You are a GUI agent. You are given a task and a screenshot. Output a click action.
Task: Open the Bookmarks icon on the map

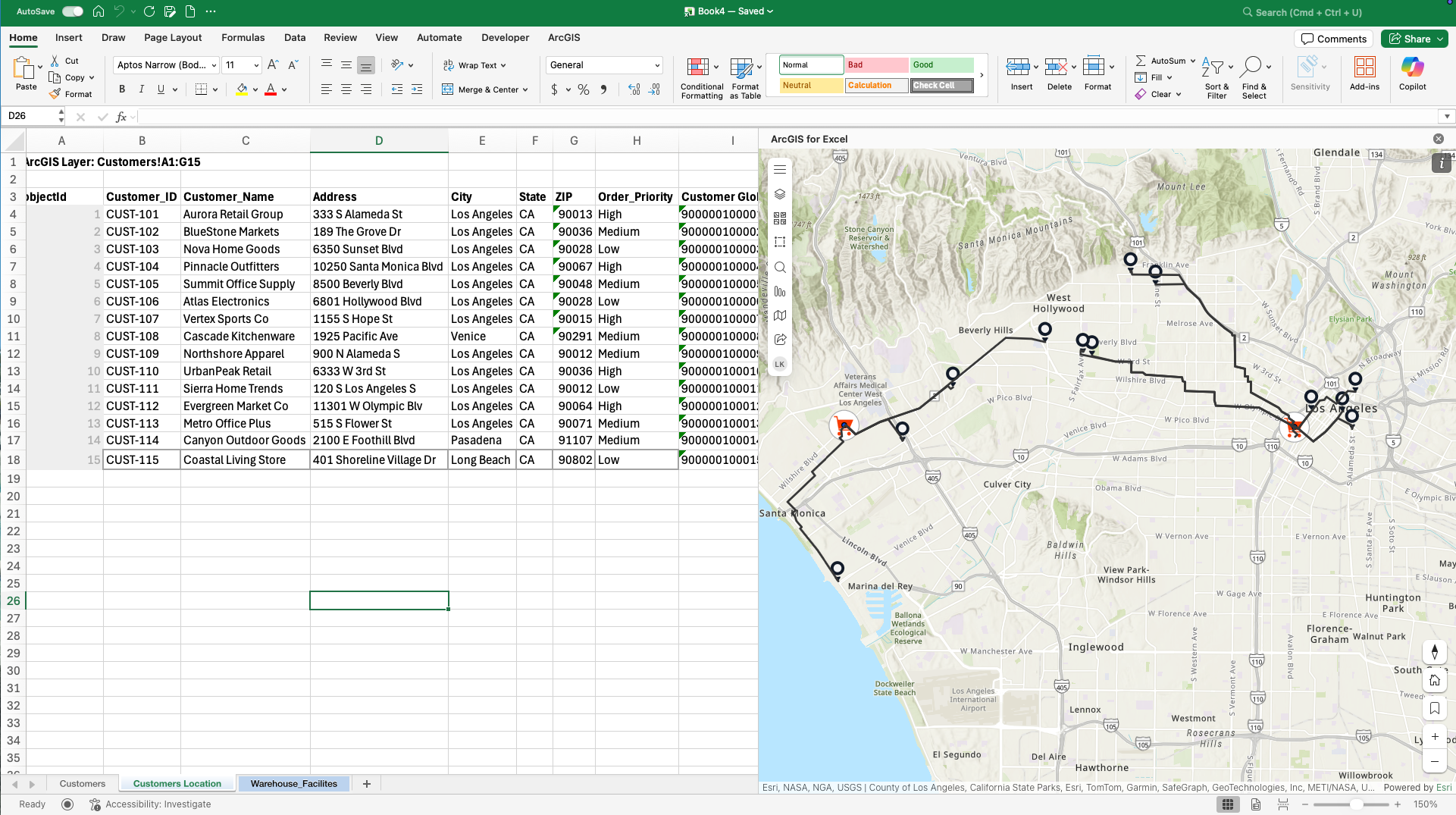tap(1435, 708)
